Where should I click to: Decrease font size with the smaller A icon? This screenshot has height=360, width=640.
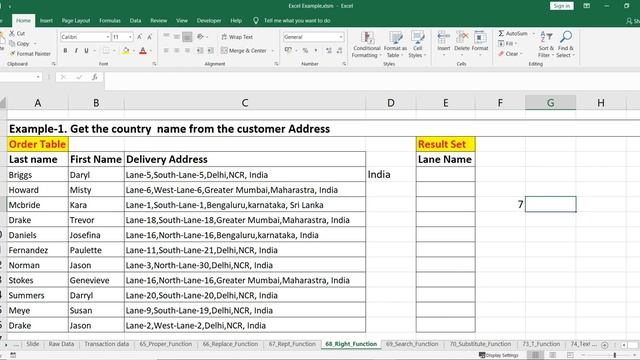[149, 37]
